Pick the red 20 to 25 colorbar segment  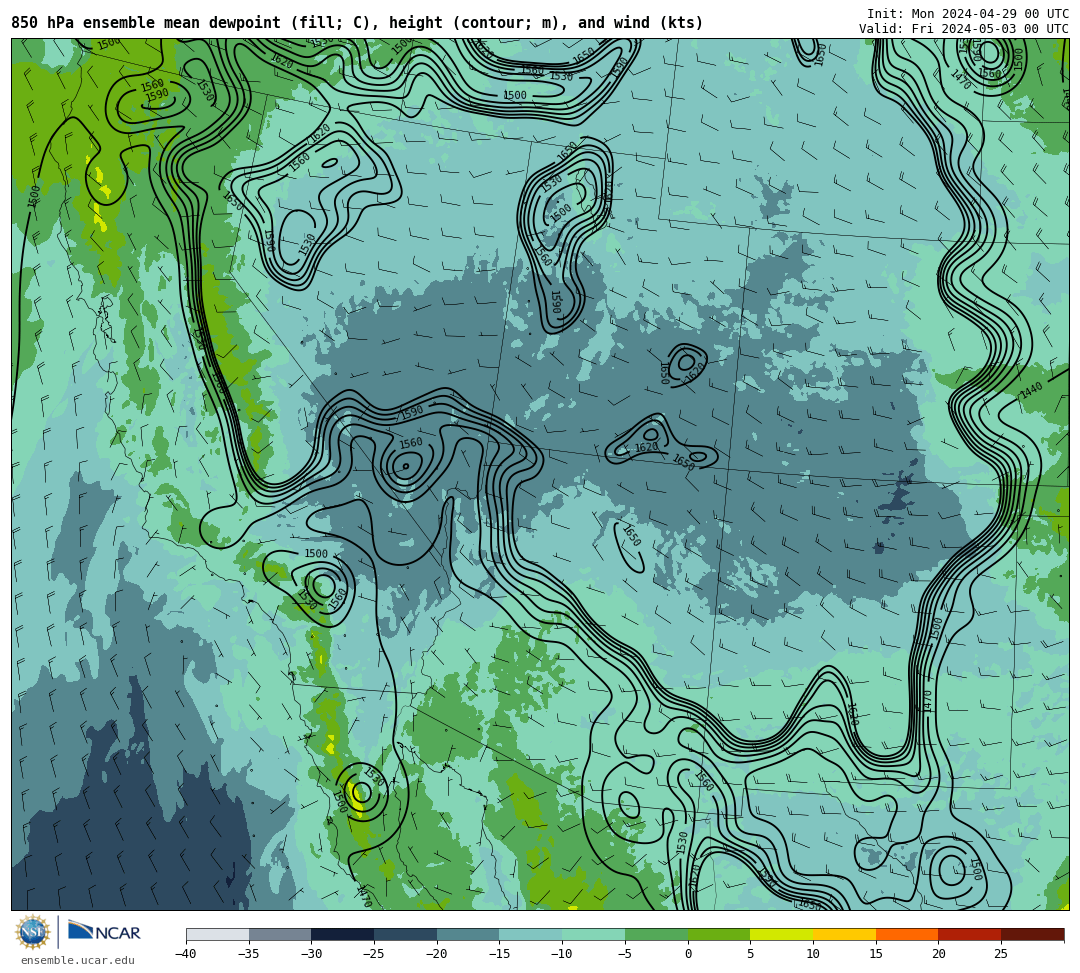click(970, 934)
